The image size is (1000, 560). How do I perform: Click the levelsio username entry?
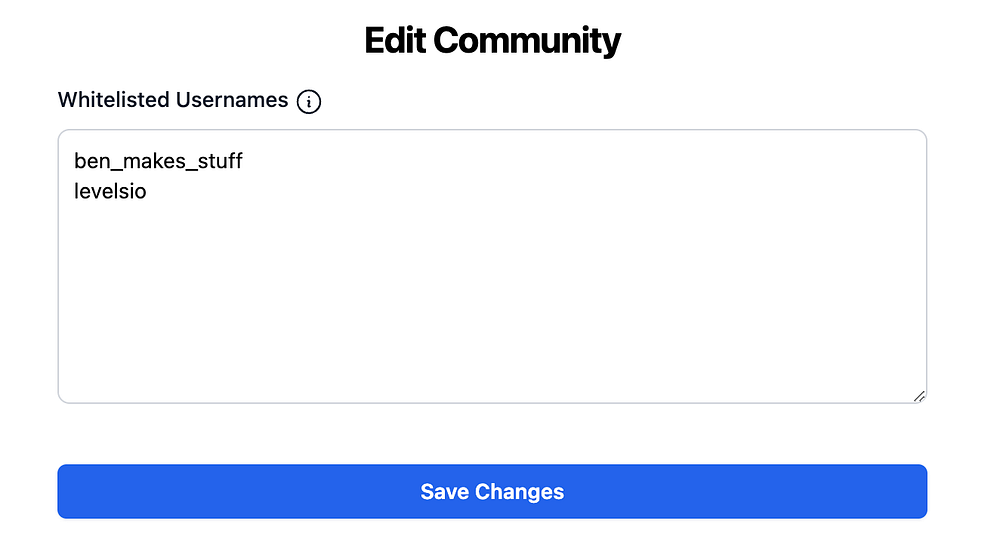click(110, 191)
